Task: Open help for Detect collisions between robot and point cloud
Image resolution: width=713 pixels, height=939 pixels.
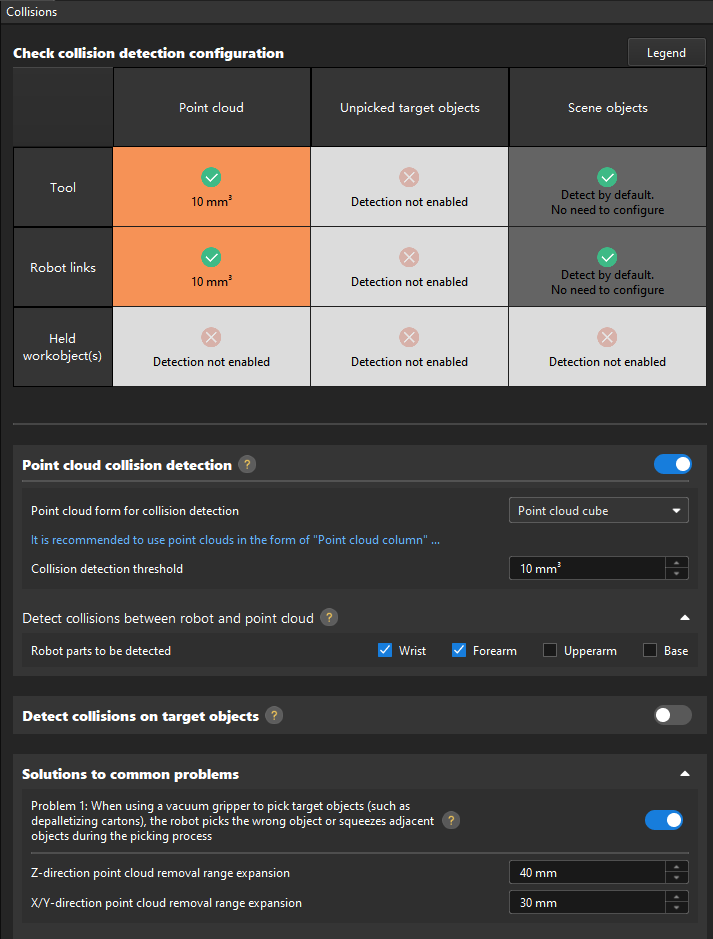Action: pos(329,618)
